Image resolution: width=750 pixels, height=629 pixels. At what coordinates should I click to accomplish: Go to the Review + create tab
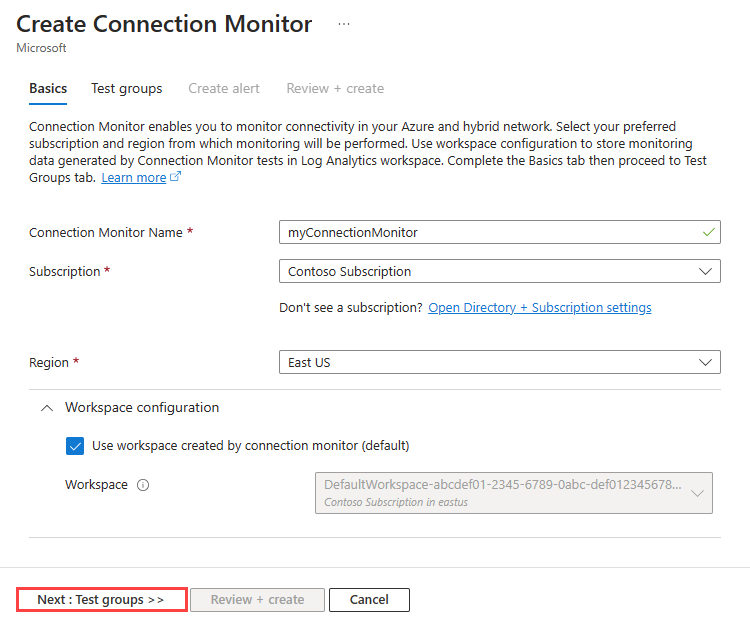coord(335,88)
